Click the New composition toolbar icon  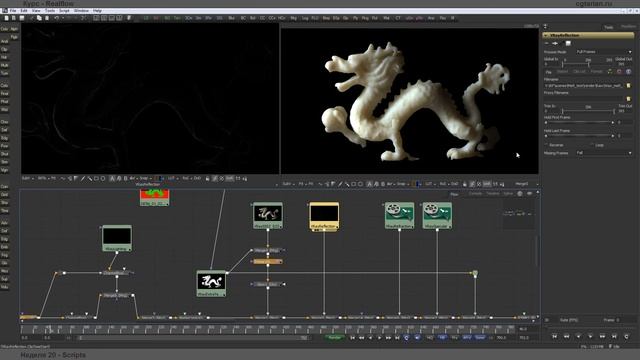(6, 18)
